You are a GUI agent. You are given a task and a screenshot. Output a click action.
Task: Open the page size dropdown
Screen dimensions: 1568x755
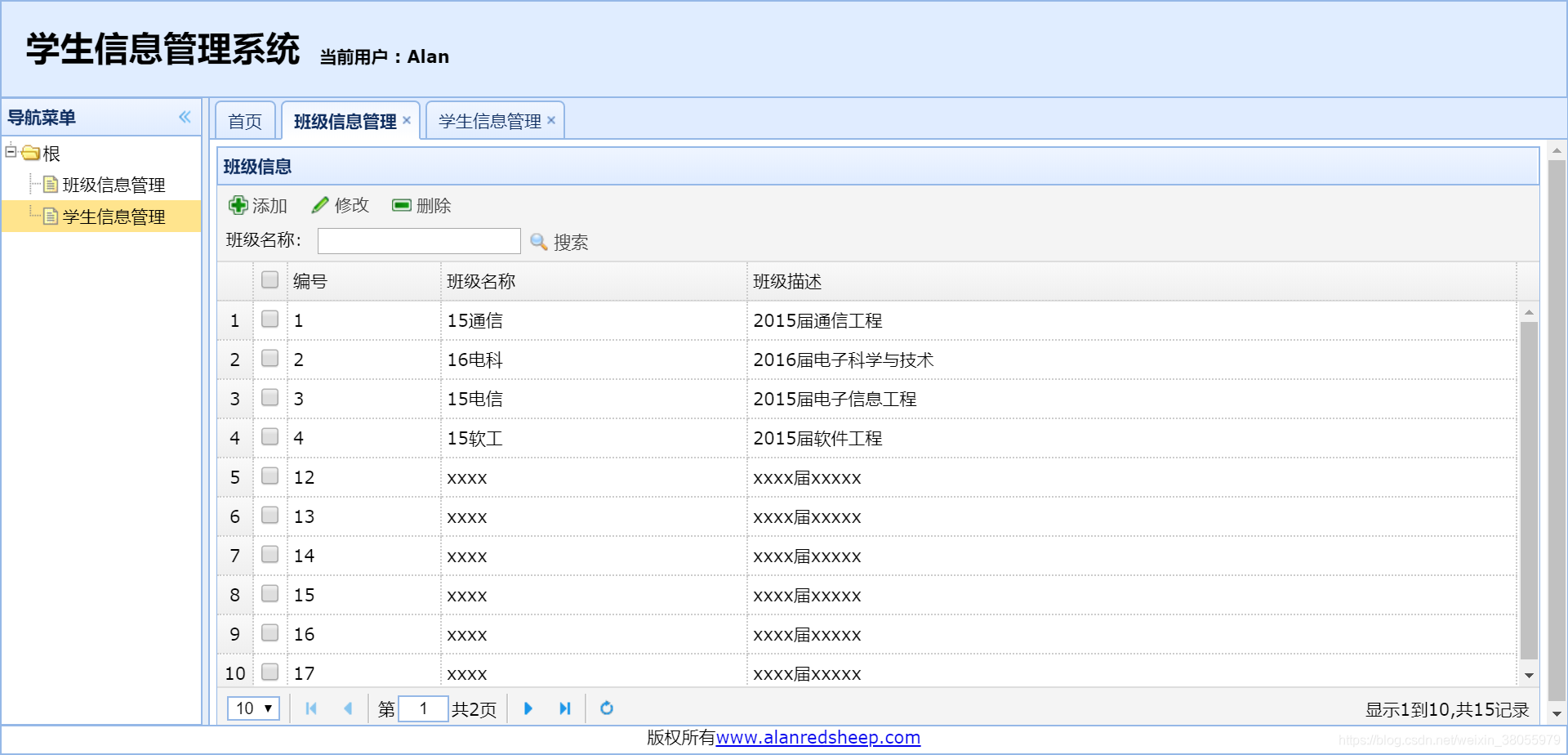pos(254,708)
